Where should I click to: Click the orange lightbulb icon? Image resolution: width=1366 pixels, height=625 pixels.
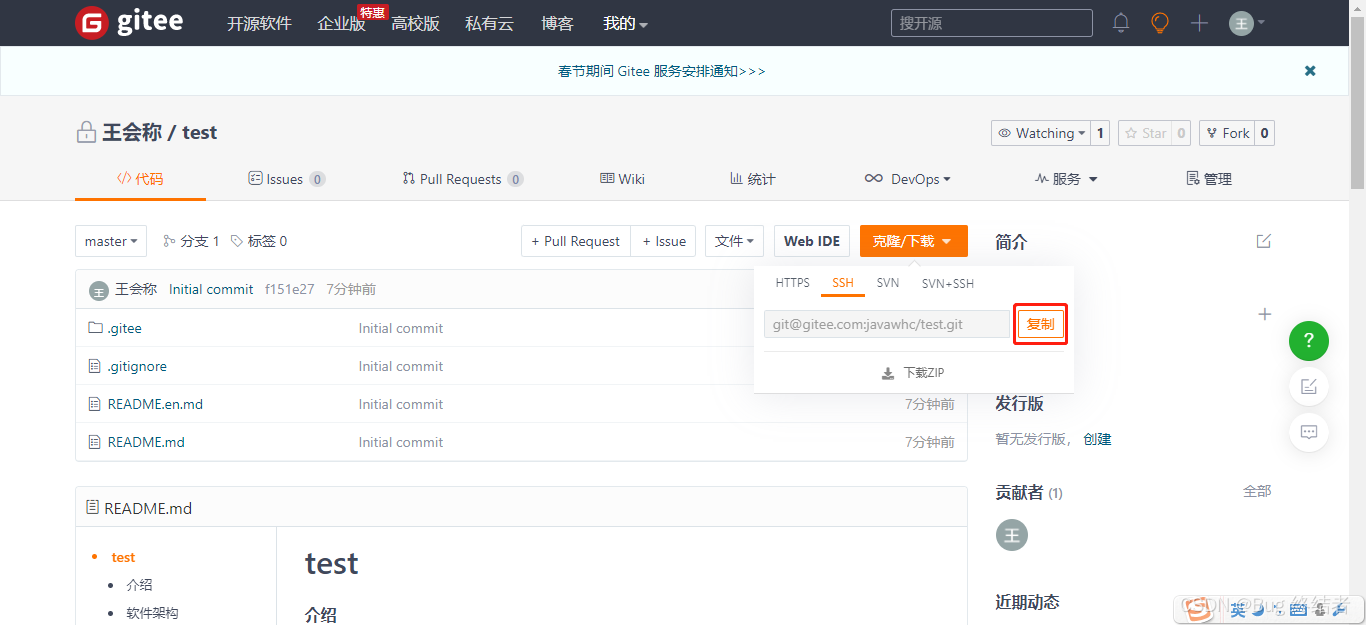point(1160,23)
